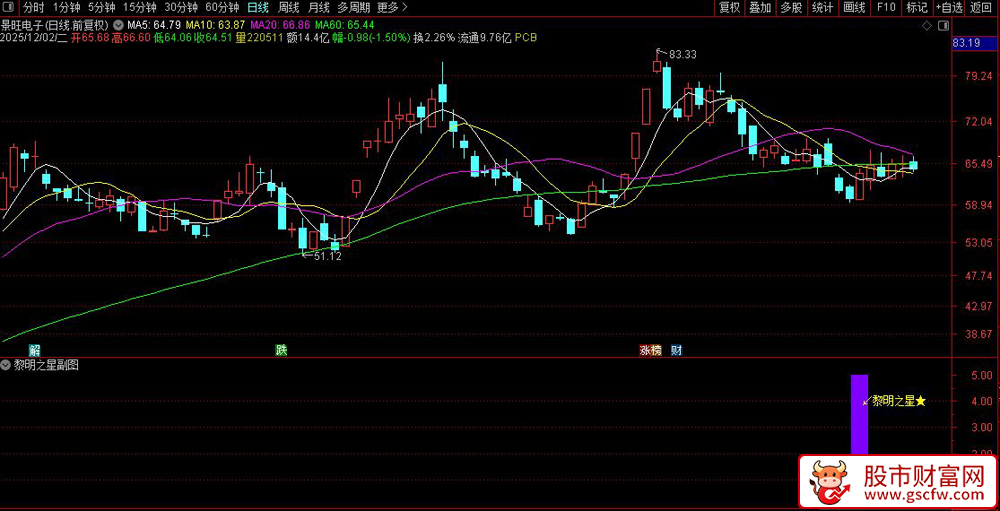Viewport: 1000px width, 511px height.
Task: Click the 解 event marker icon
Action: click(35, 350)
